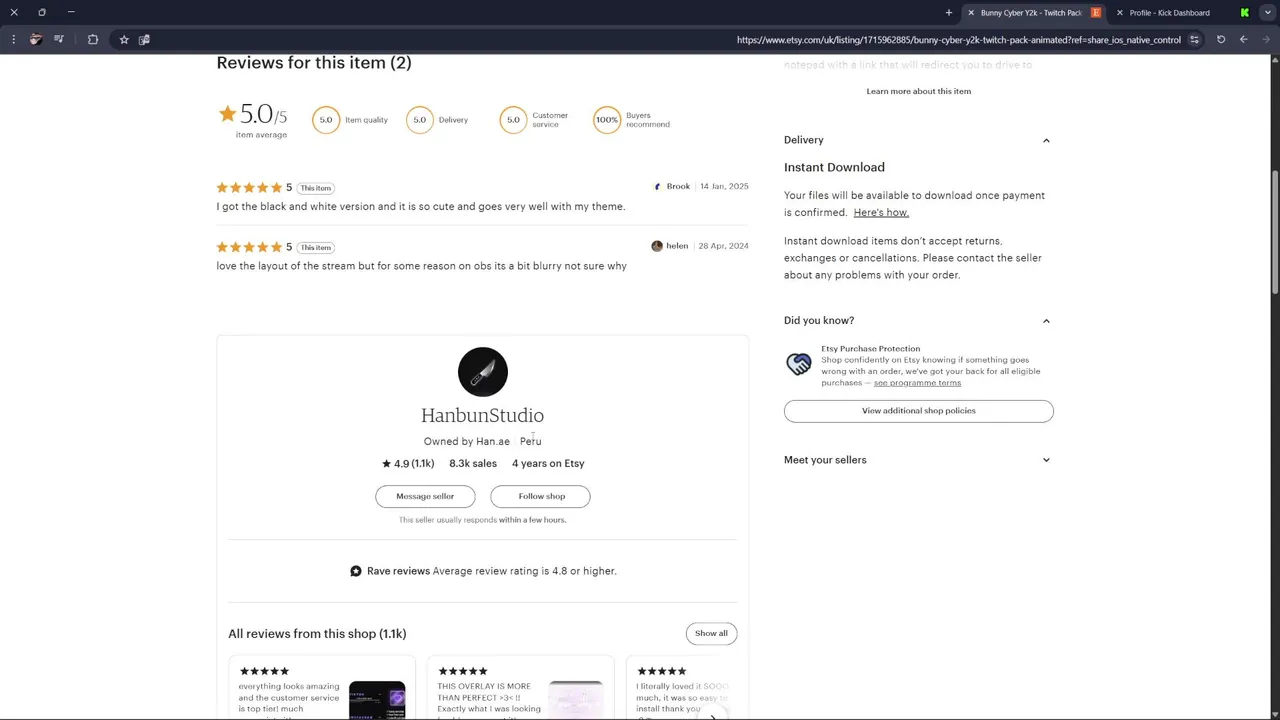This screenshot has height=720, width=1280.
Task: Click the 'Reviews for this item (2)' heading
Action: pos(314,63)
